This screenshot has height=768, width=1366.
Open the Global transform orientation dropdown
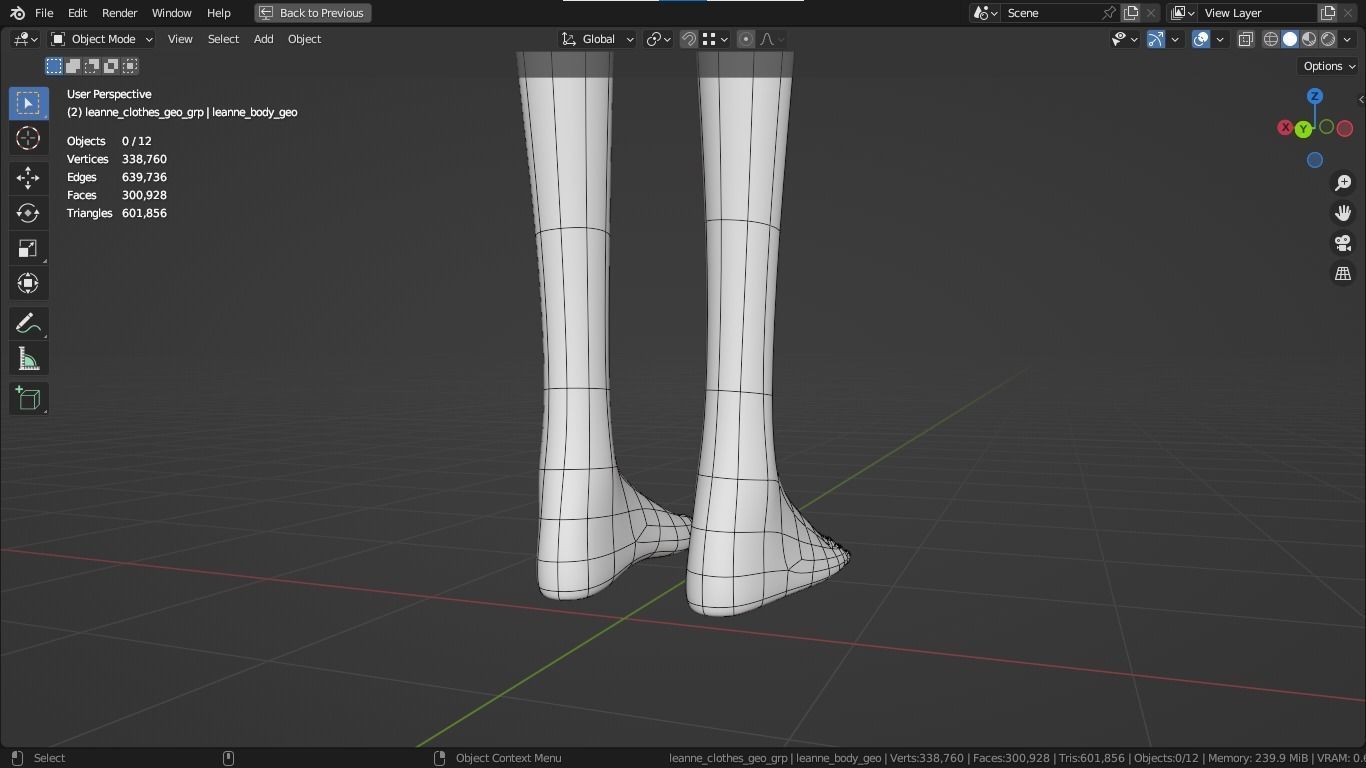(x=597, y=39)
